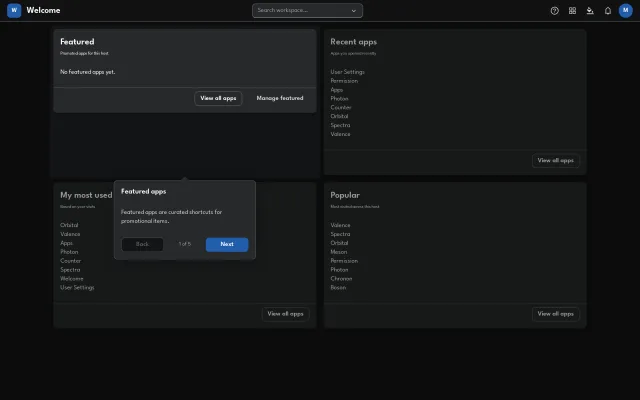The height and width of the screenshot is (400, 640).
Task: Open Spectra in Recent apps list
Action: [340, 125]
